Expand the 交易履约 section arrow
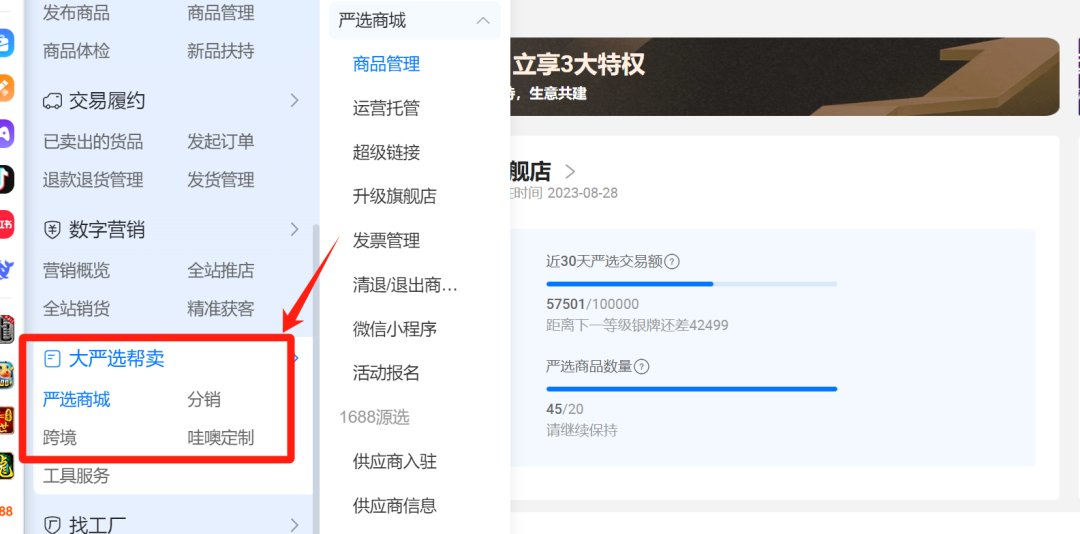The height and width of the screenshot is (534, 1080). (x=295, y=101)
